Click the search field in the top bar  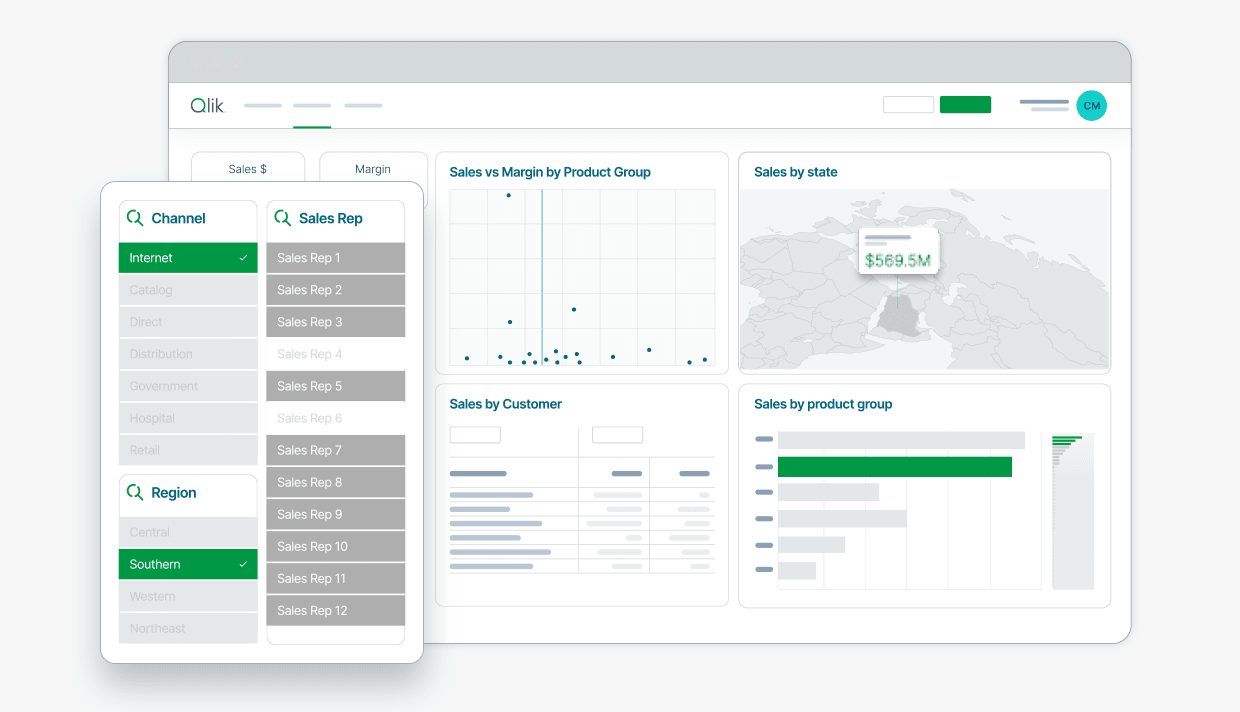[908, 104]
